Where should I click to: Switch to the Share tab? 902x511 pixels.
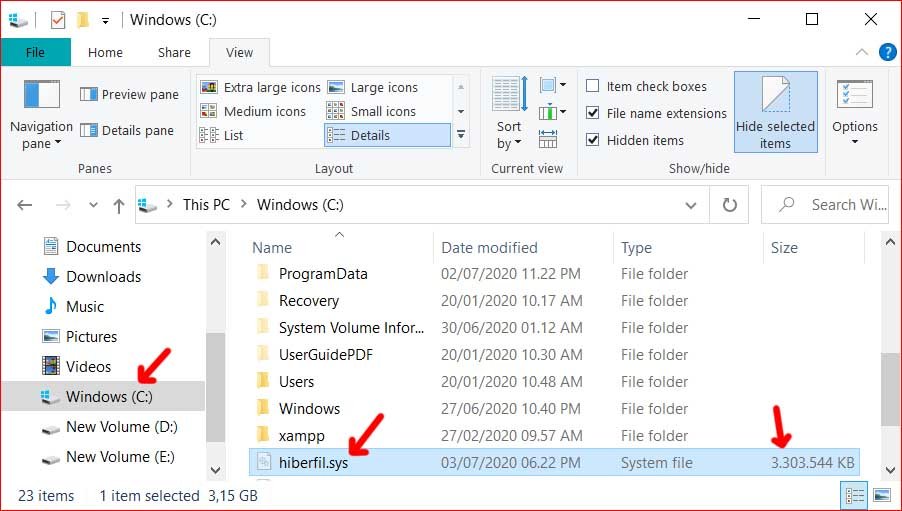click(x=174, y=52)
